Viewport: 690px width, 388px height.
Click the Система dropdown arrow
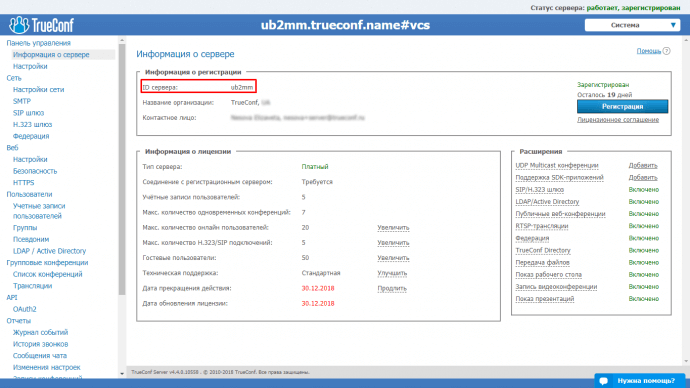pos(673,25)
